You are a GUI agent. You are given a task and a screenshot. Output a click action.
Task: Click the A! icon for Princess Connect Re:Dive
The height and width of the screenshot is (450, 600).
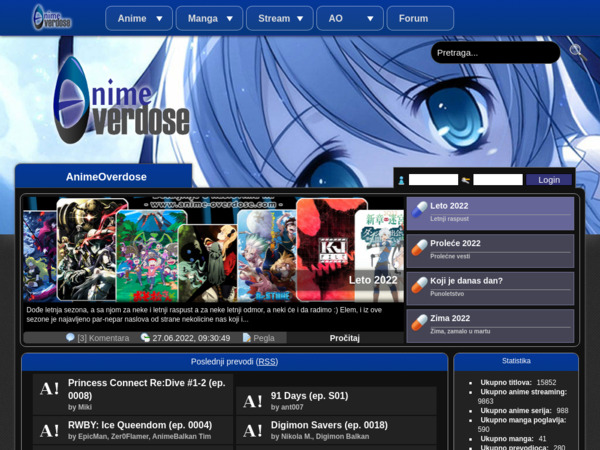point(50,389)
